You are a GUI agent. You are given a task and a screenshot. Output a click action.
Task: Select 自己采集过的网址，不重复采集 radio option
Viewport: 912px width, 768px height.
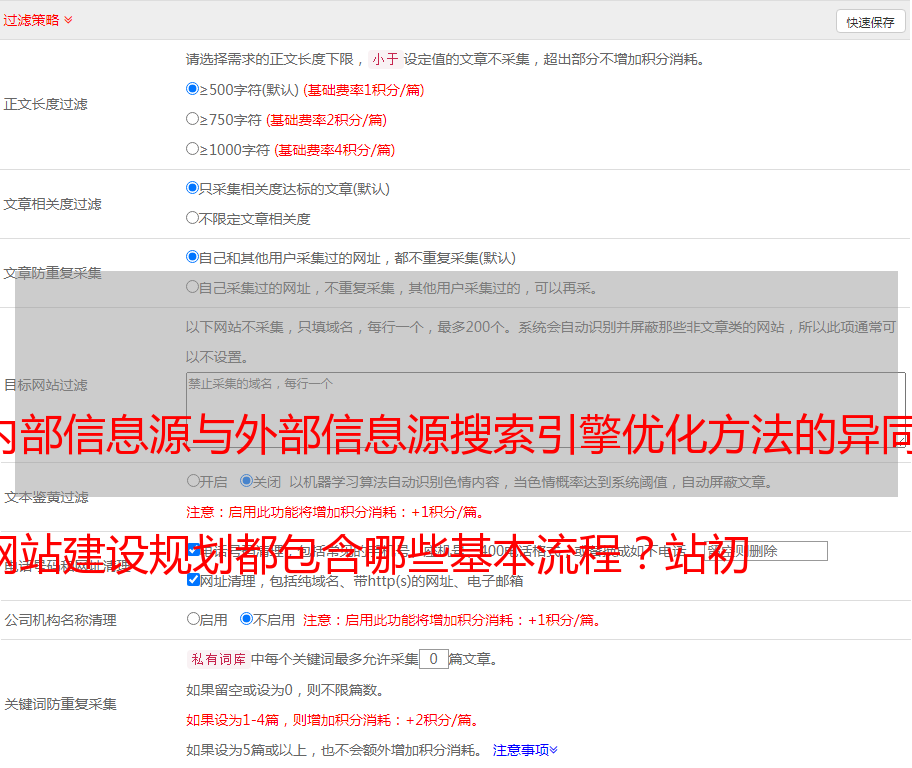tap(193, 287)
